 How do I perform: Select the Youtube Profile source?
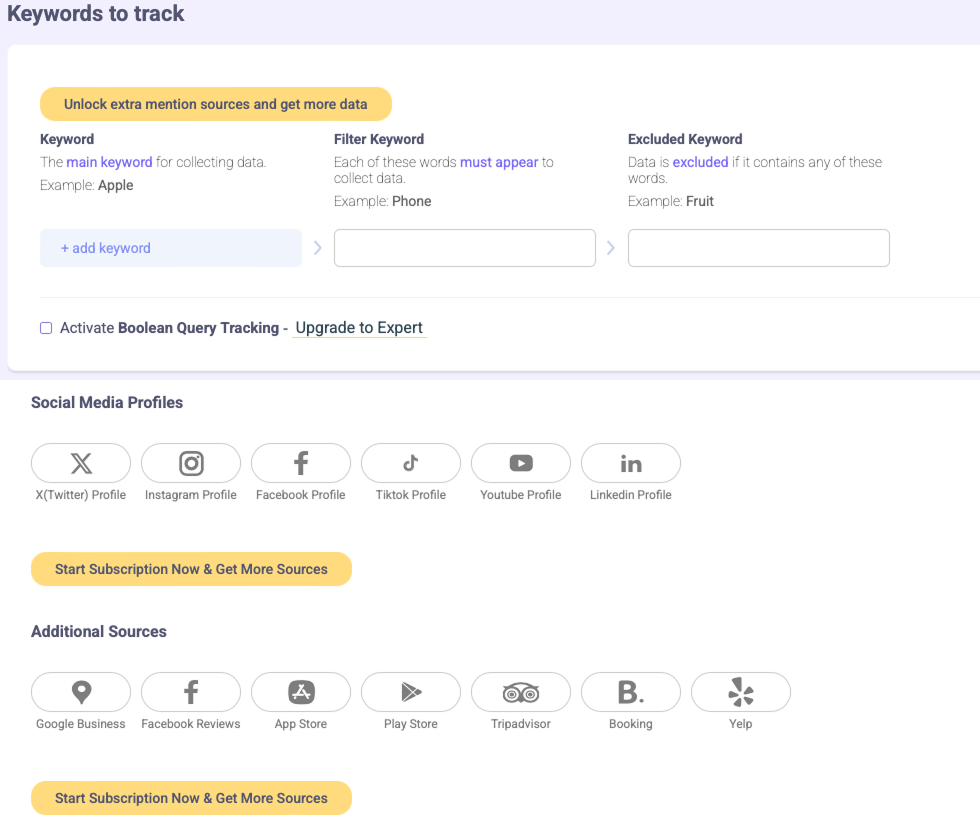point(520,463)
